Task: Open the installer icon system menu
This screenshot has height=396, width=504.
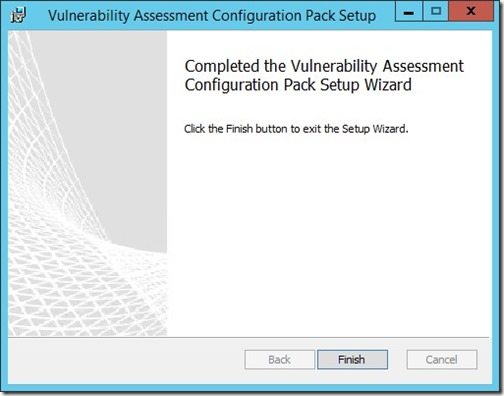Action: (x=18, y=15)
